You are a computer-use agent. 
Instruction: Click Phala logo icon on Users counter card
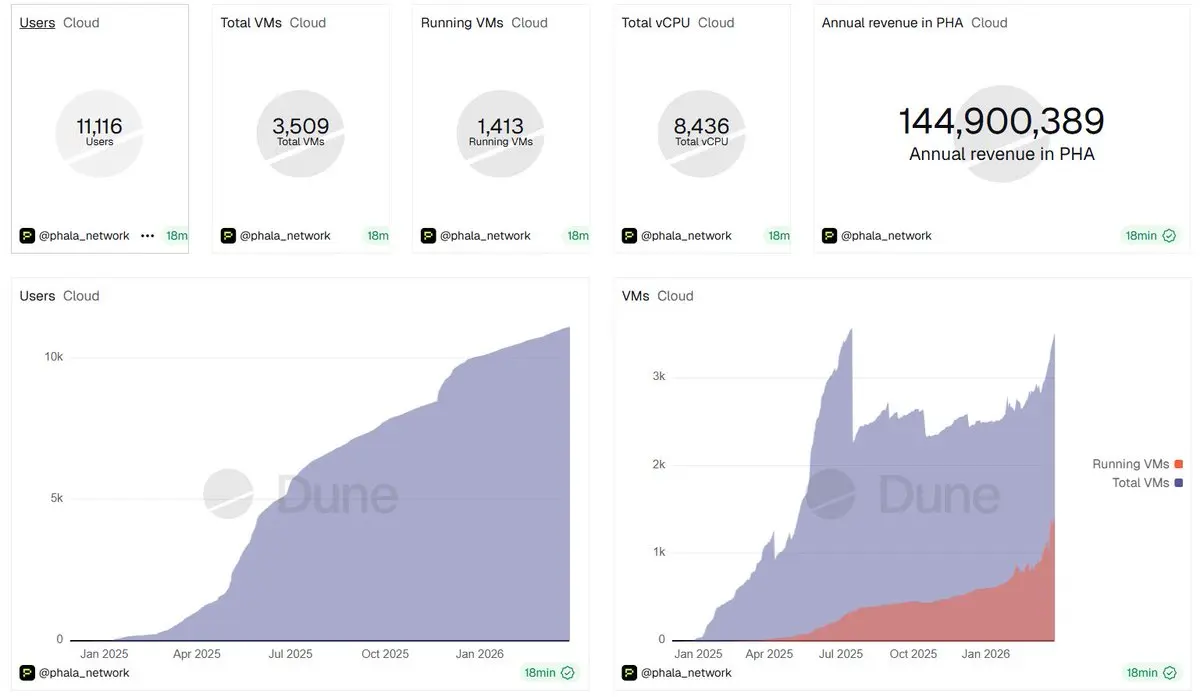click(x=27, y=236)
